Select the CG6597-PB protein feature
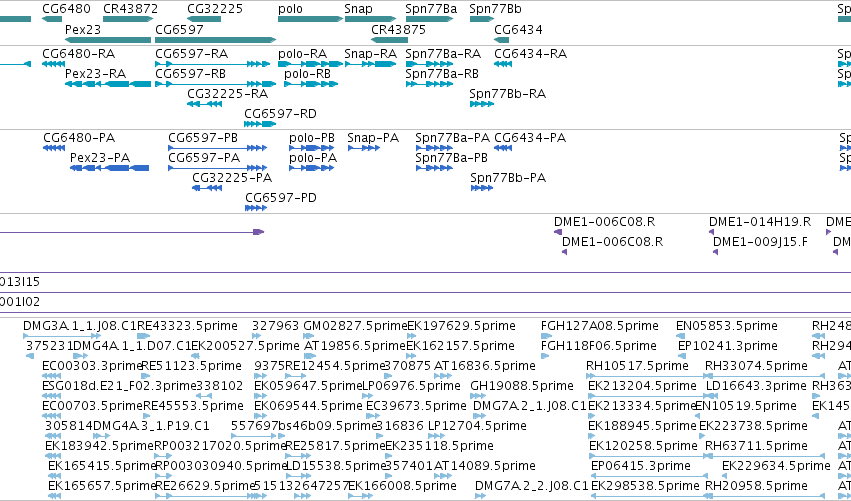Screen dimensions: 851x501 pyautogui.click(x=217, y=148)
